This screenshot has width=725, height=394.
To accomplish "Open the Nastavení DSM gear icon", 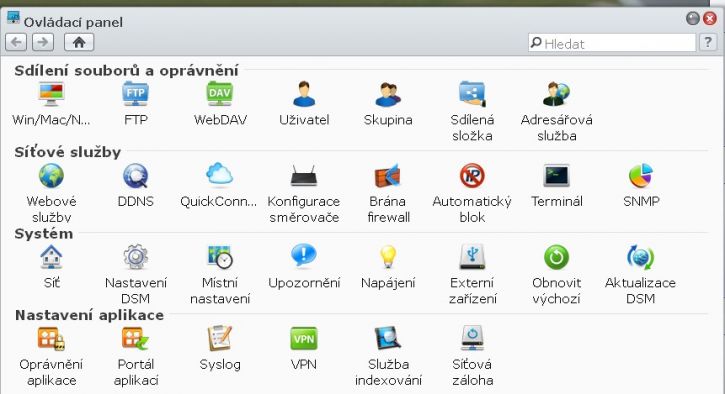I will click(135, 257).
